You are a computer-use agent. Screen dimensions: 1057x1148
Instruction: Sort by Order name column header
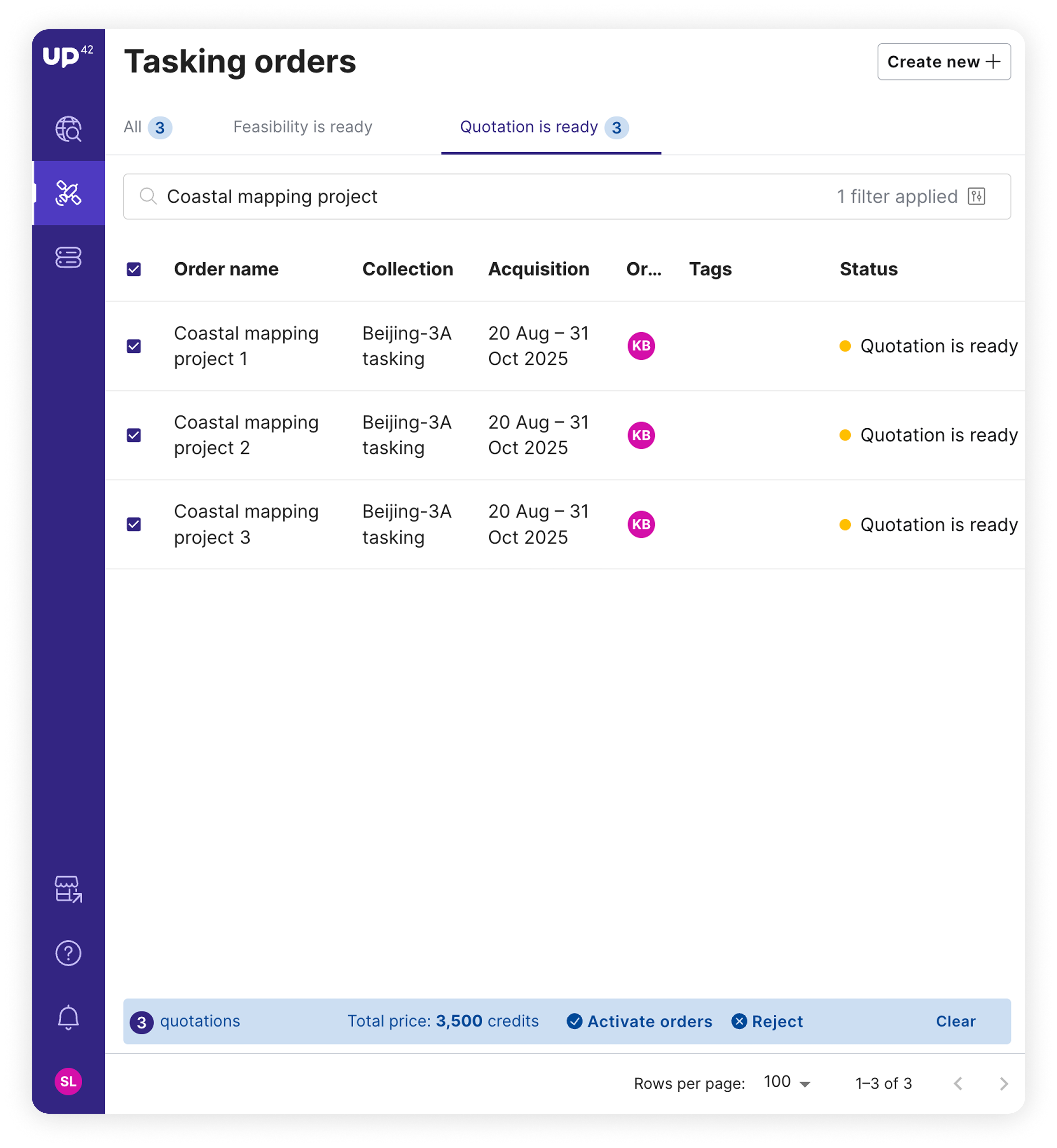click(226, 269)
